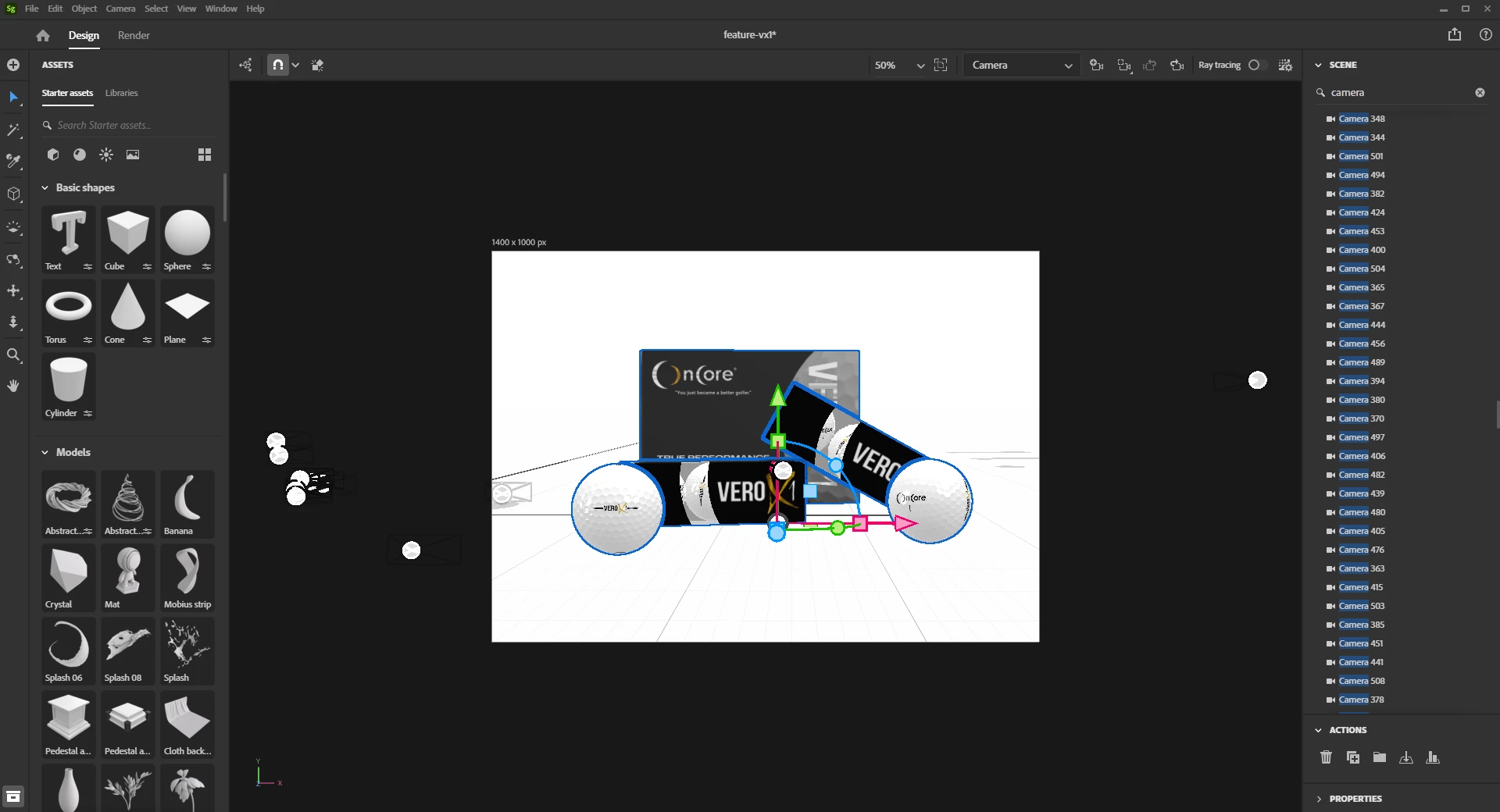1500x812 pixels.
Task: Add the Sphere basic shape
Action: tap(187, 239)
